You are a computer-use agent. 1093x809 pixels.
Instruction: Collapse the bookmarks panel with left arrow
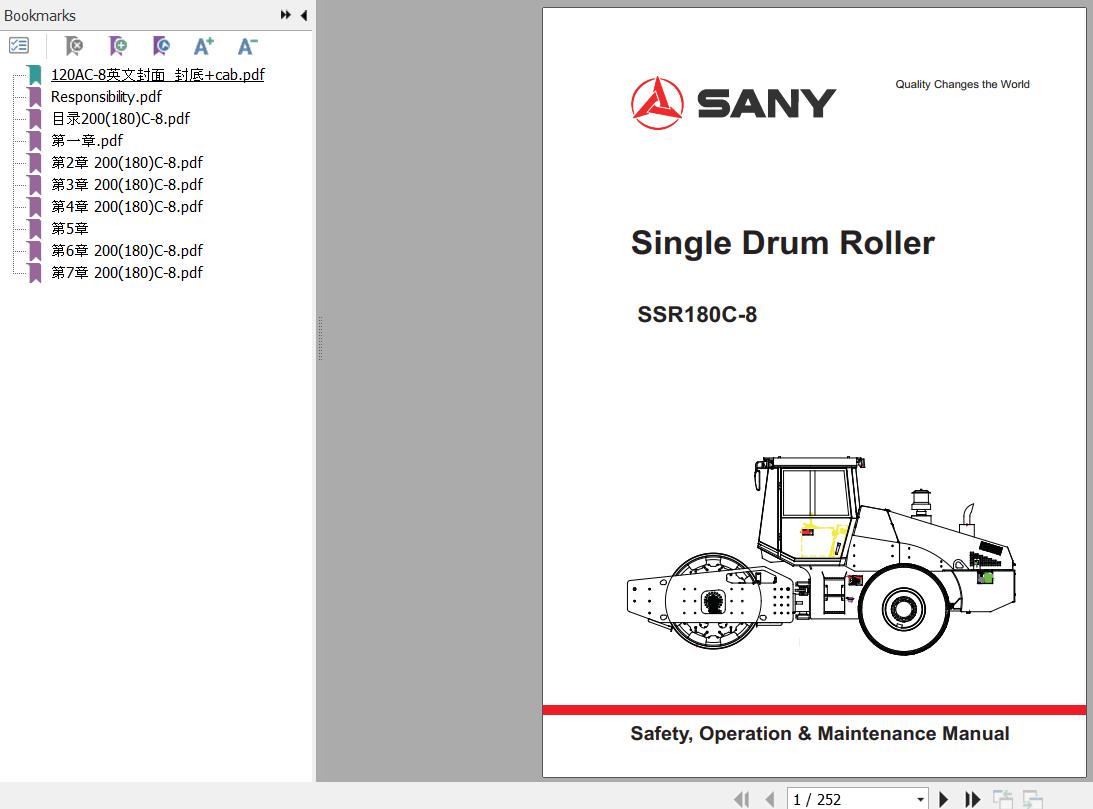click(x=304, y=15)
